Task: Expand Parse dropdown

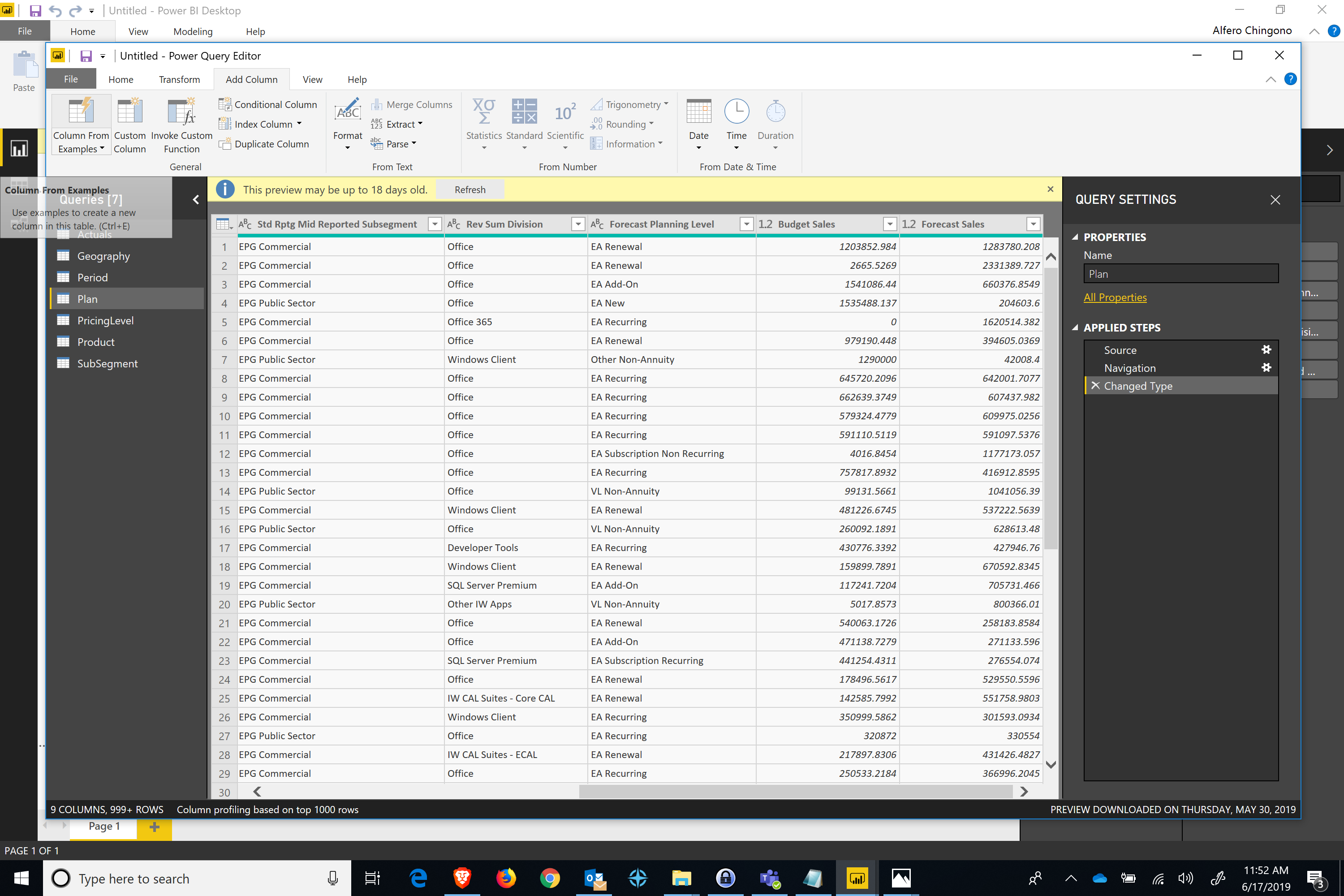Action: point(414,143)
